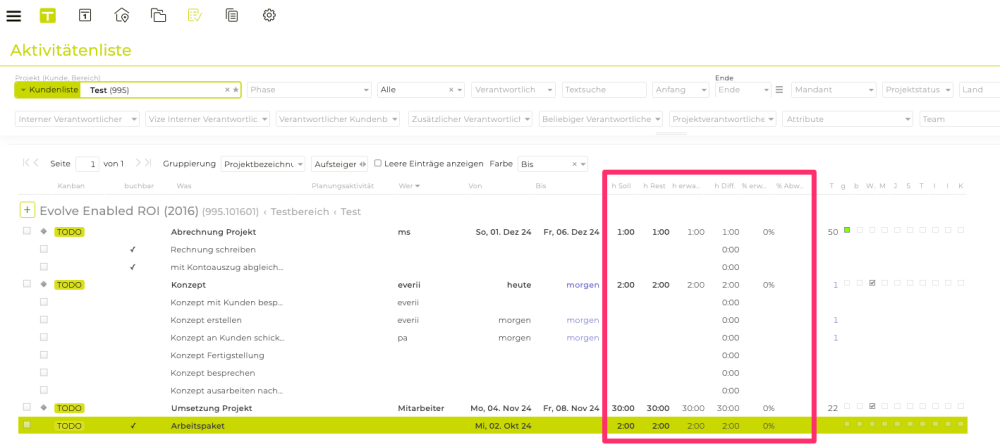1000x447 pixels.
Task: Open the Alle dropdown
Action: coord(421,90)
